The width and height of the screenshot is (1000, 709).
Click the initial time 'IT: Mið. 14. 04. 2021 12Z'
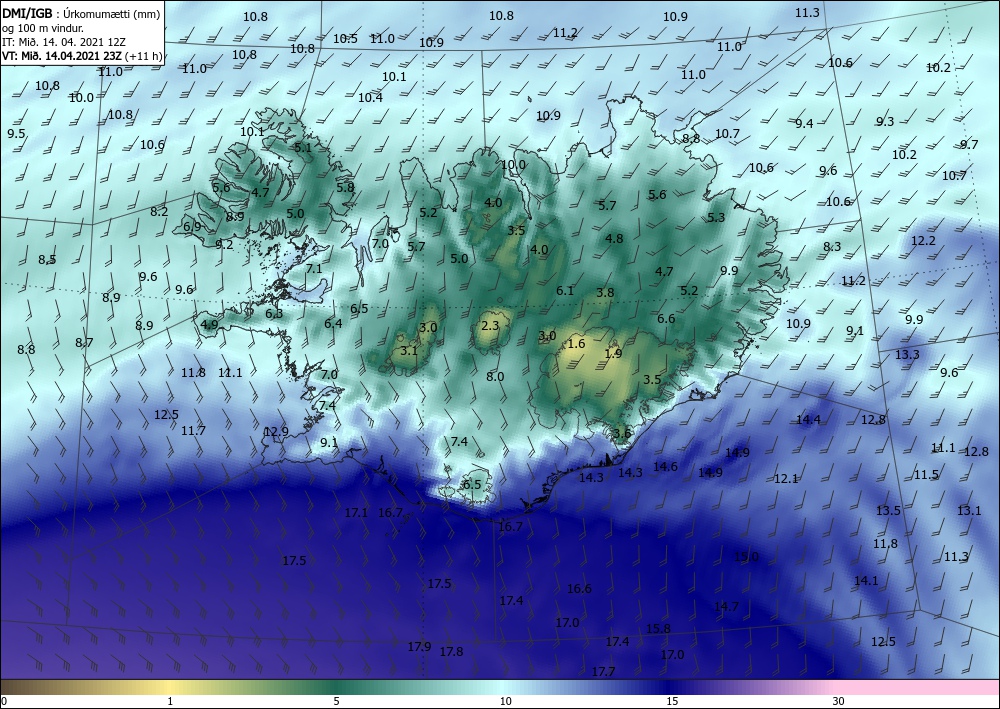click(64, 42)
